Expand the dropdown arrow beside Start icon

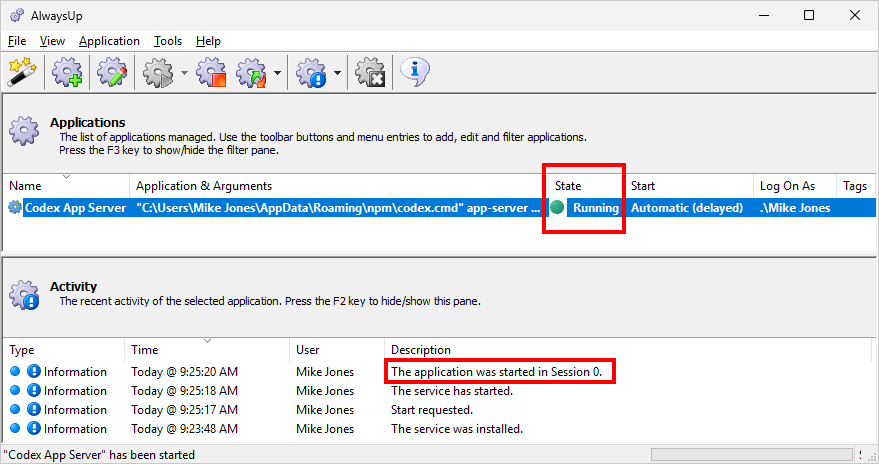tap(184, 73)
